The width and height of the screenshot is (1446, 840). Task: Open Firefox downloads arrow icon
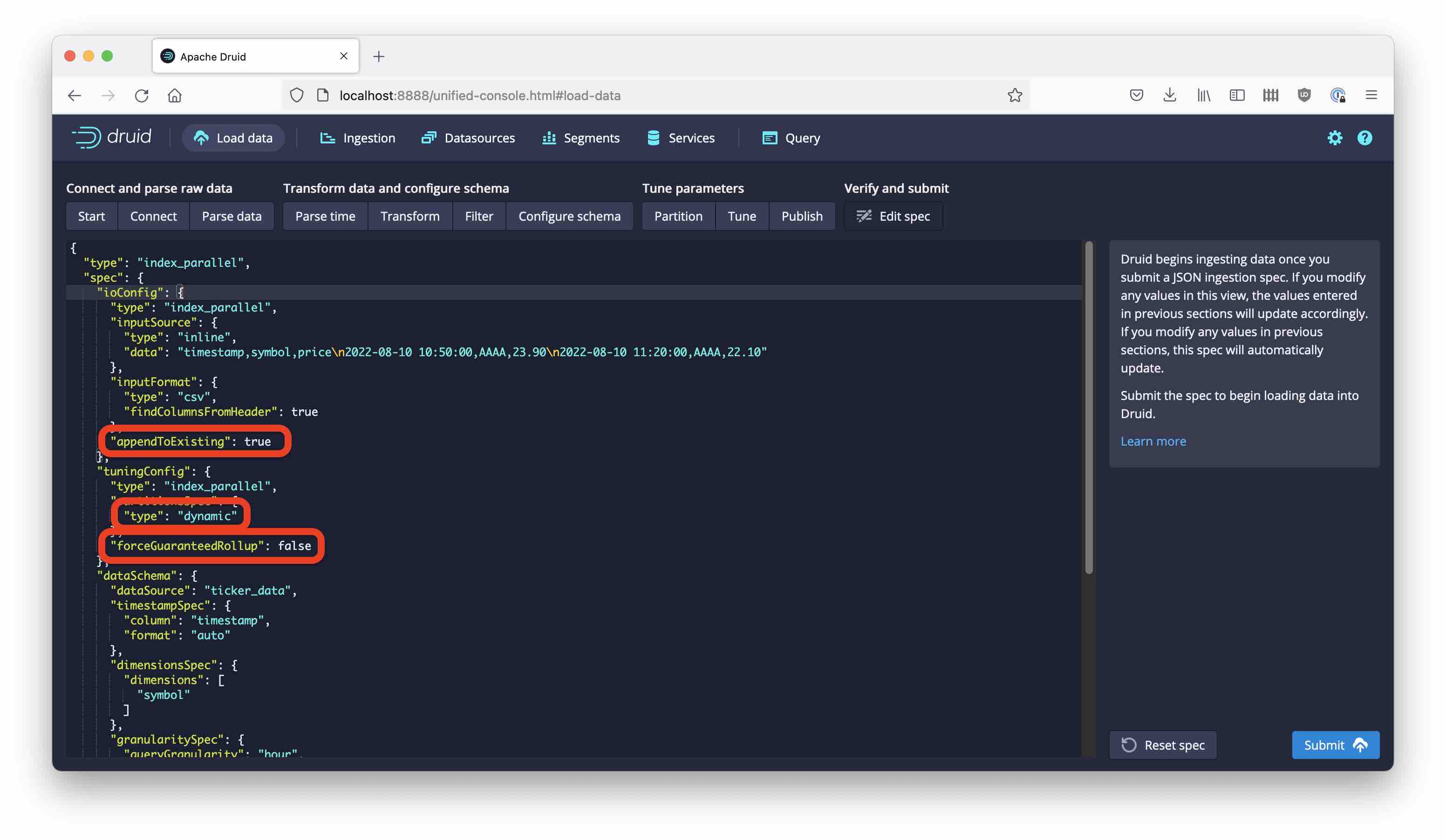pos(1169,95)
